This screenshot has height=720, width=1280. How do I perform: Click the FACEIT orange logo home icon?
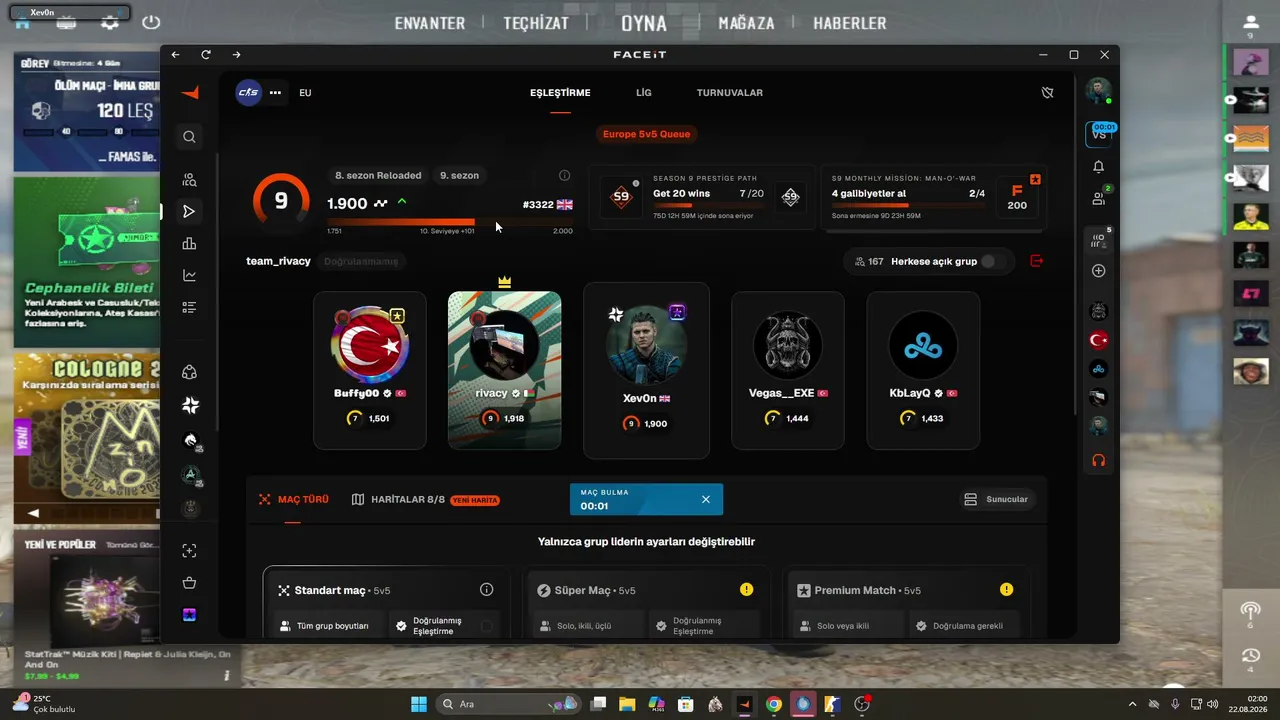click(x=190, y=93)
